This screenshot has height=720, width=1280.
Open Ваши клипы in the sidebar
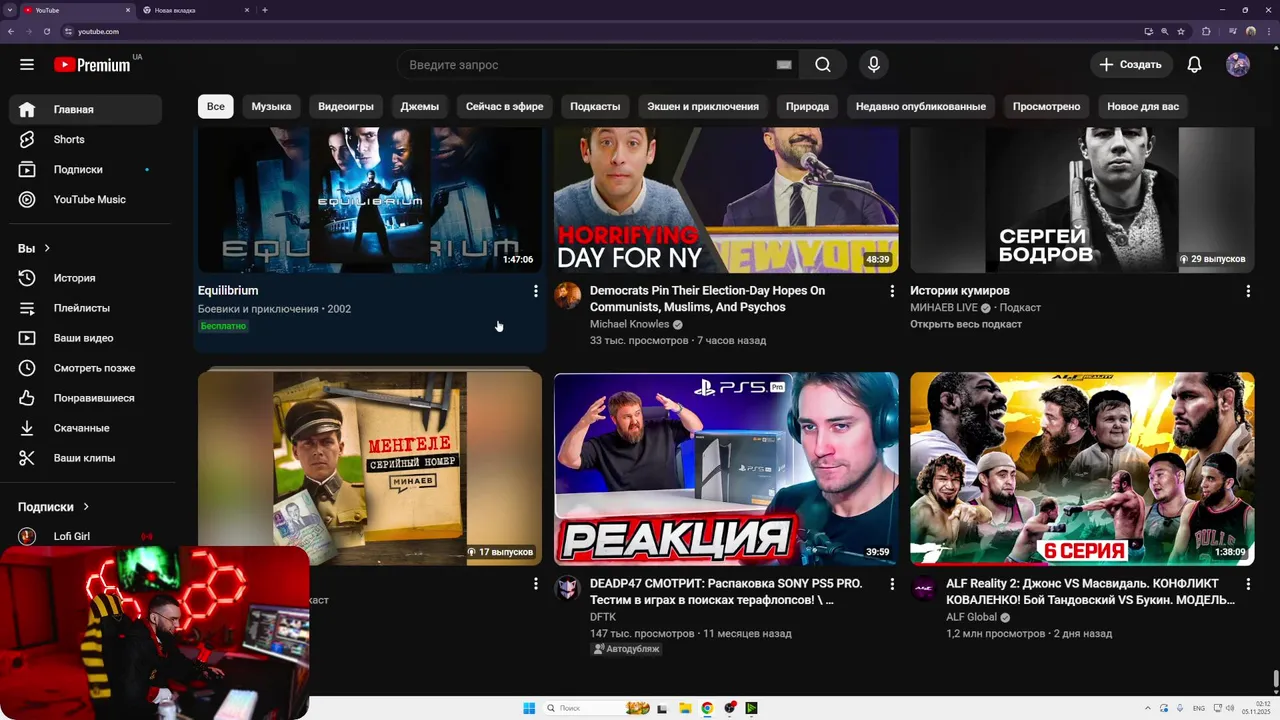pyautogui.click(x=85, y=458)
